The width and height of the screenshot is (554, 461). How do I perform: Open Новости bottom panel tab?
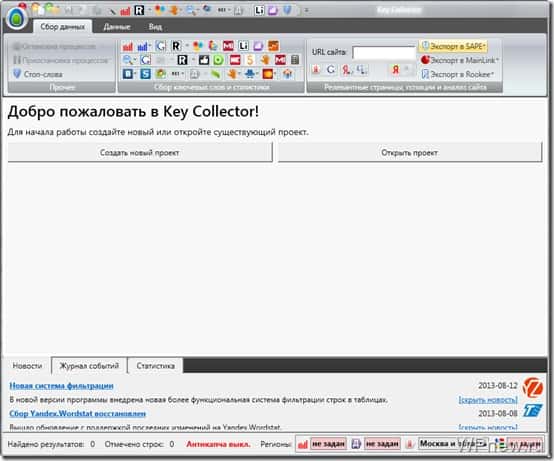click(x=27, y=366)
